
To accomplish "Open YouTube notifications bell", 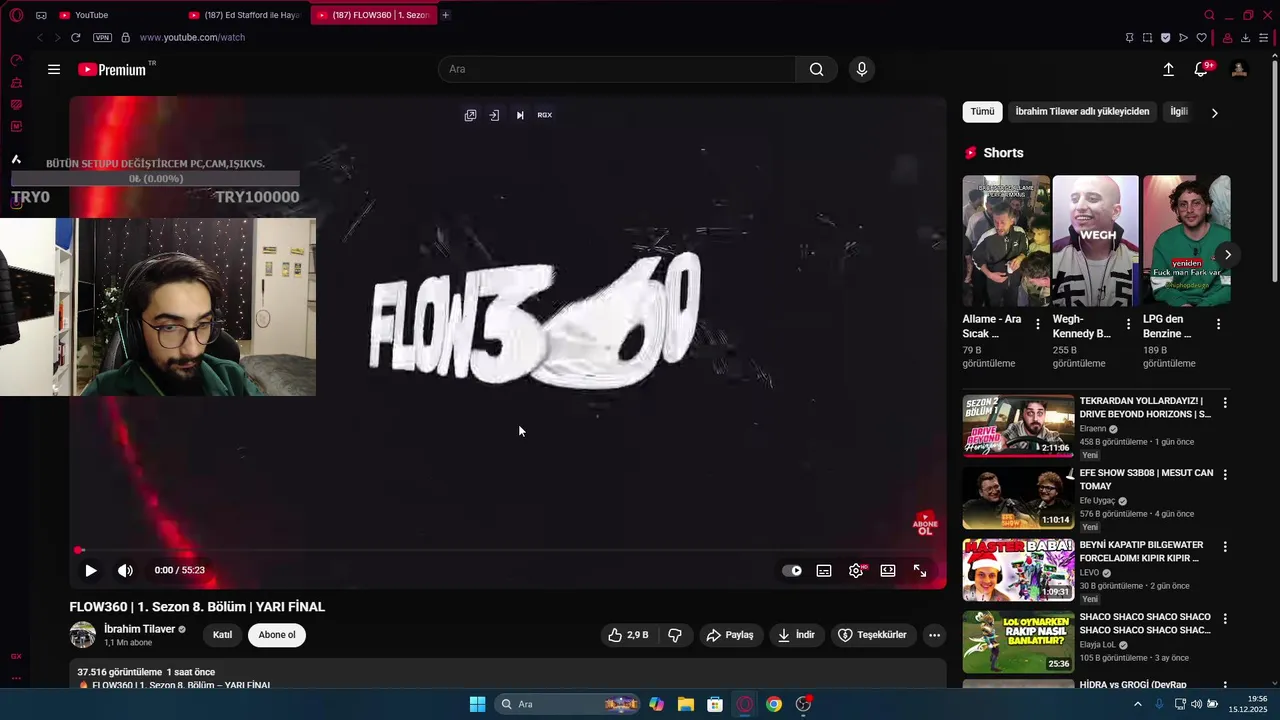I will pos(1202,69).
